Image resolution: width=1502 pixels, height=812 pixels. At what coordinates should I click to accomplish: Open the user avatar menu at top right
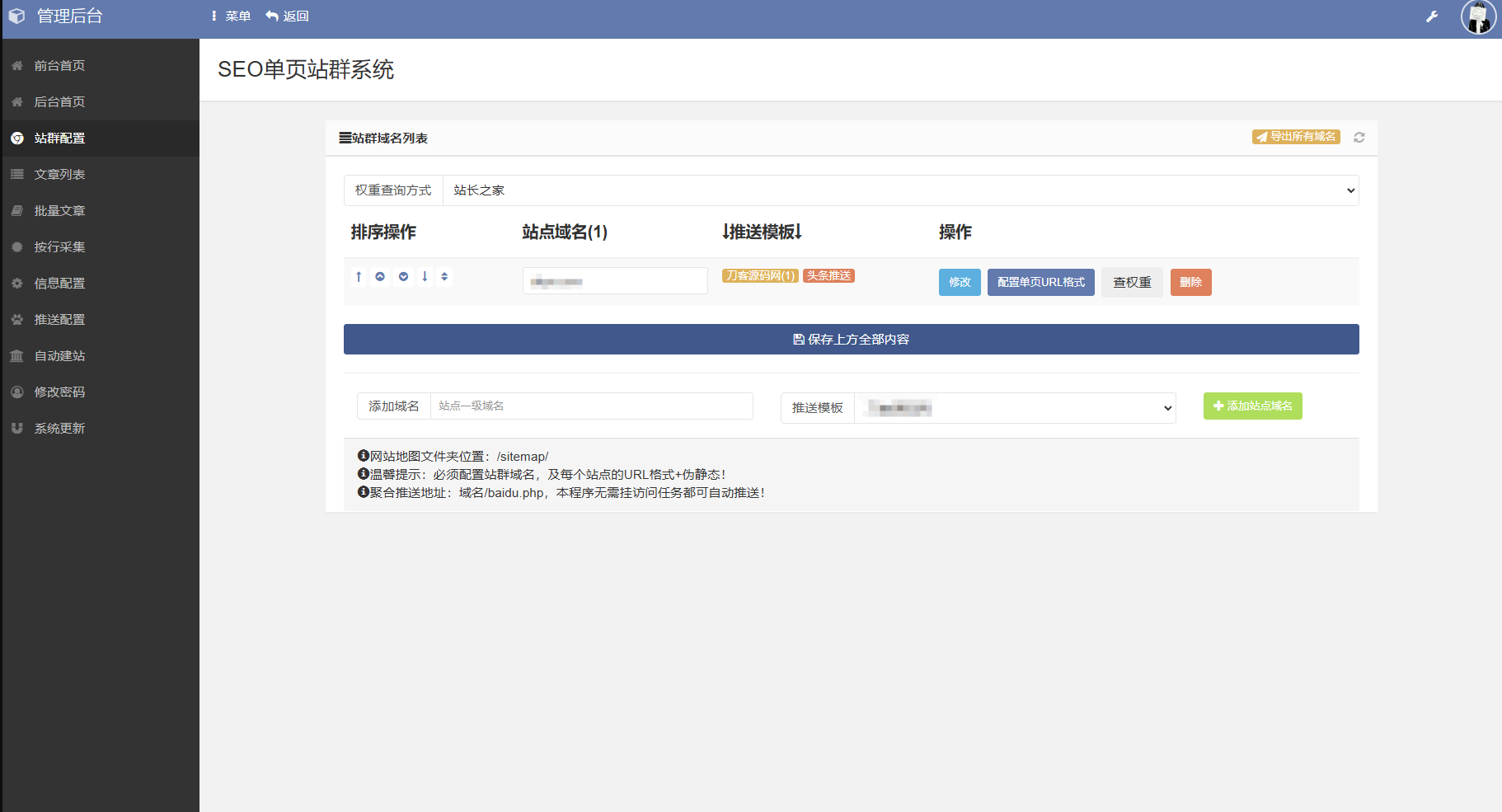coord(1478,17)
